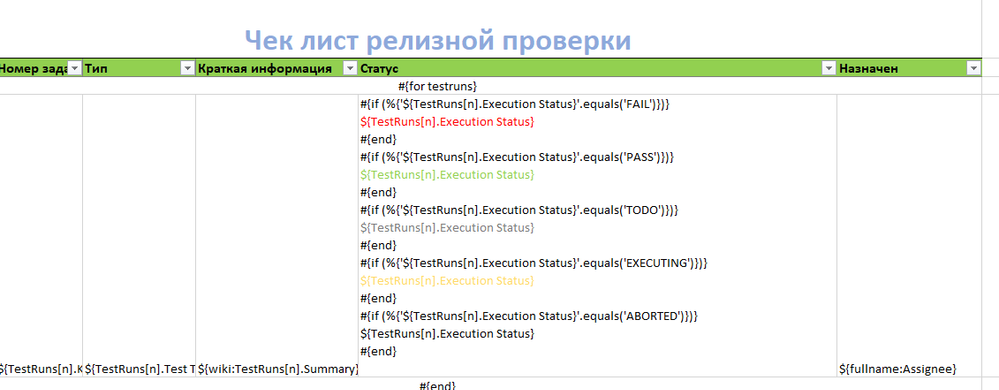Click the condition line with equals('EXECUTING')
Viewport: 999px width, 390px height.
534,263
